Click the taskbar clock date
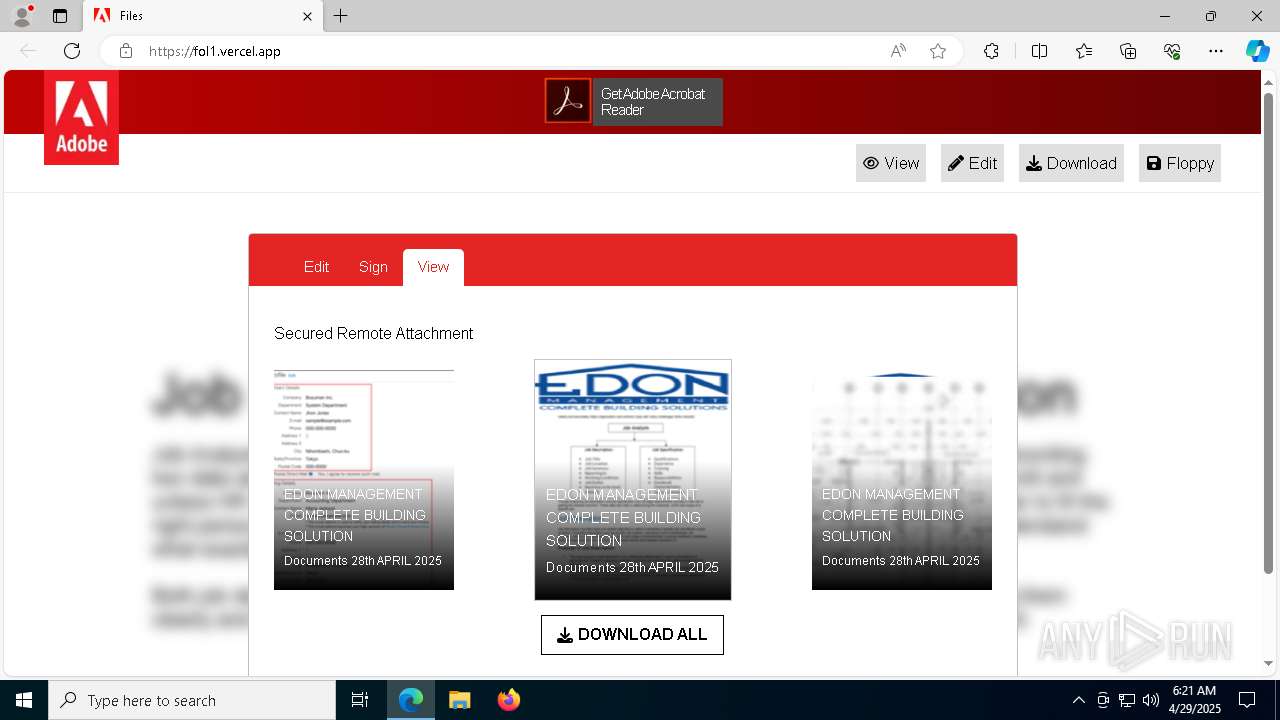This screenshot has width=1280, height=720. (1195, 700)
